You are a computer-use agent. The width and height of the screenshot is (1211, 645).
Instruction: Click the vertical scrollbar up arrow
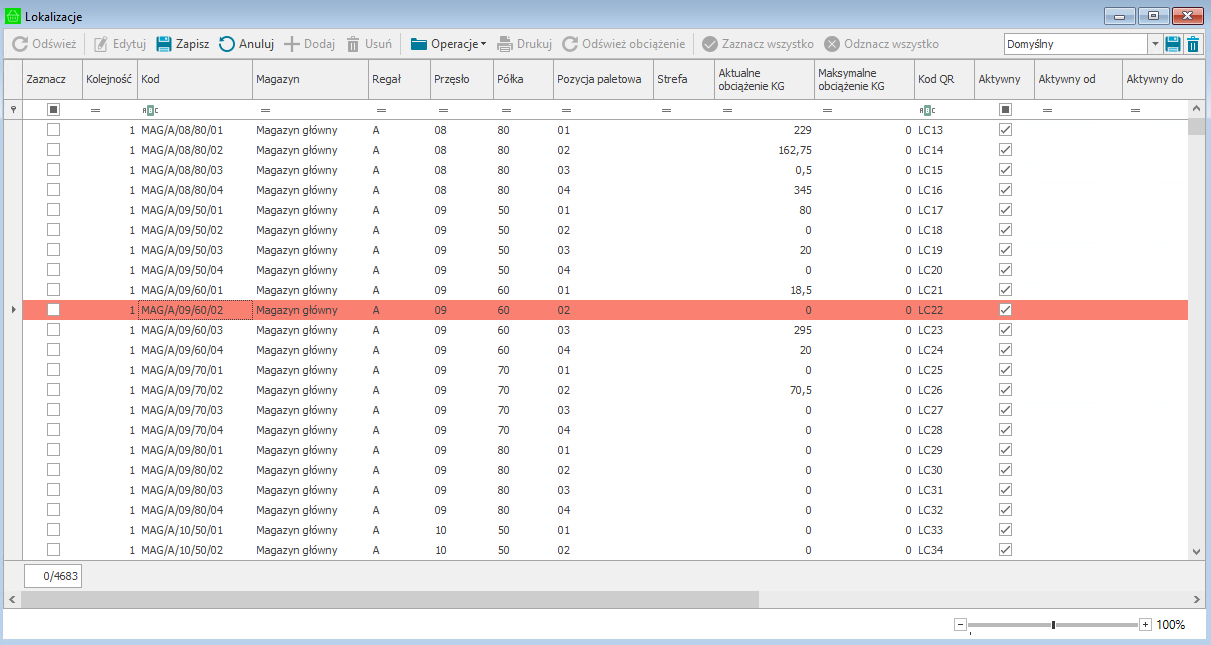tap(1196, 107)
